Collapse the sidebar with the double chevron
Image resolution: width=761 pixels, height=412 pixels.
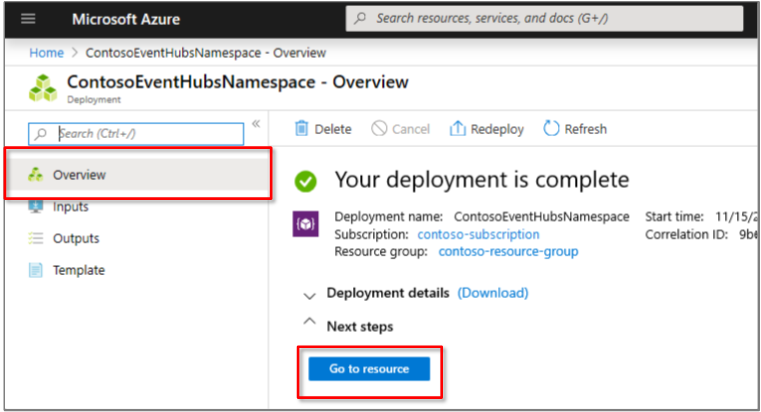pyautogui.click(x=256, y=124)
